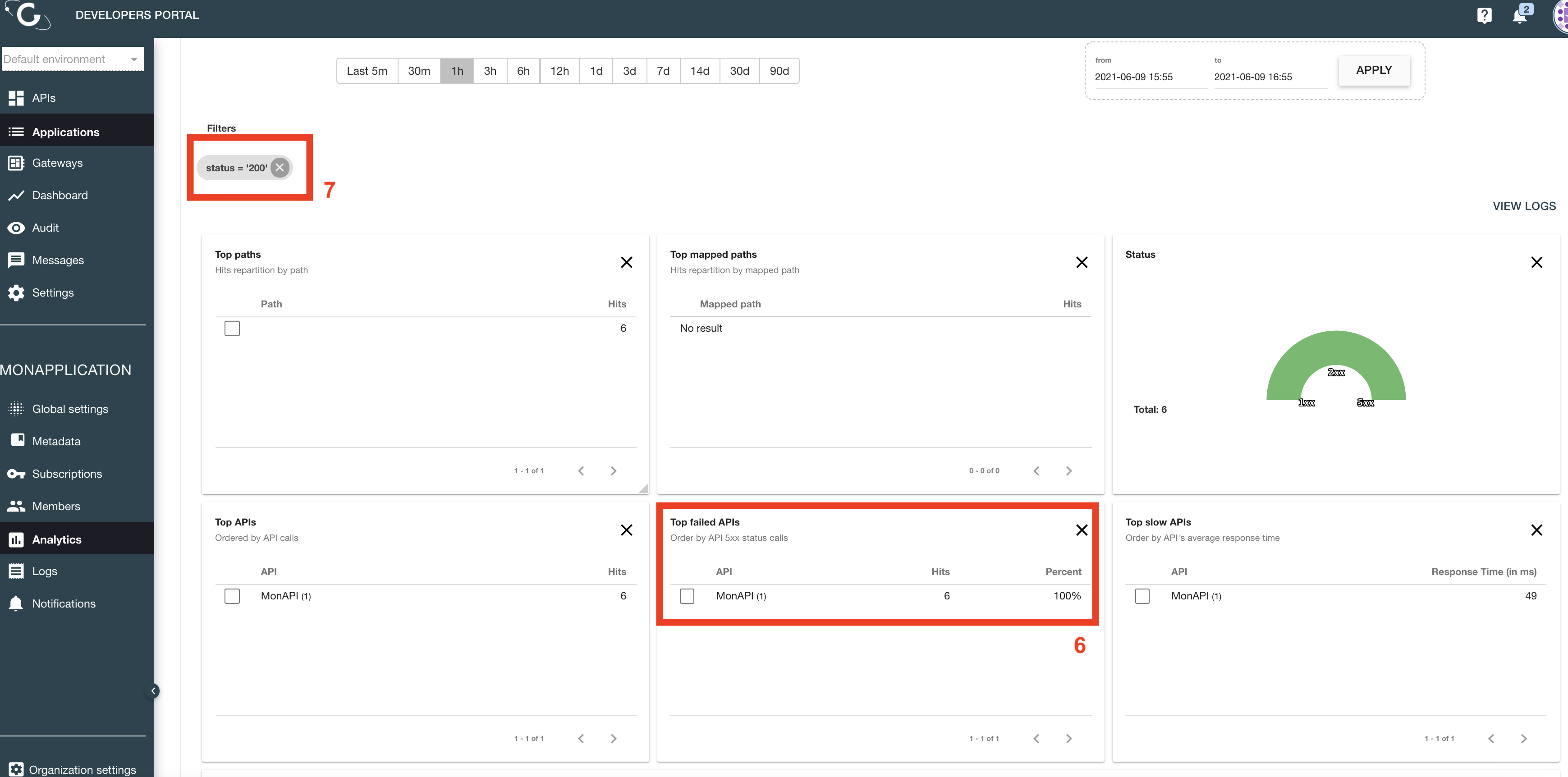
Task: Open the Members section
Action: click(56, 506)
